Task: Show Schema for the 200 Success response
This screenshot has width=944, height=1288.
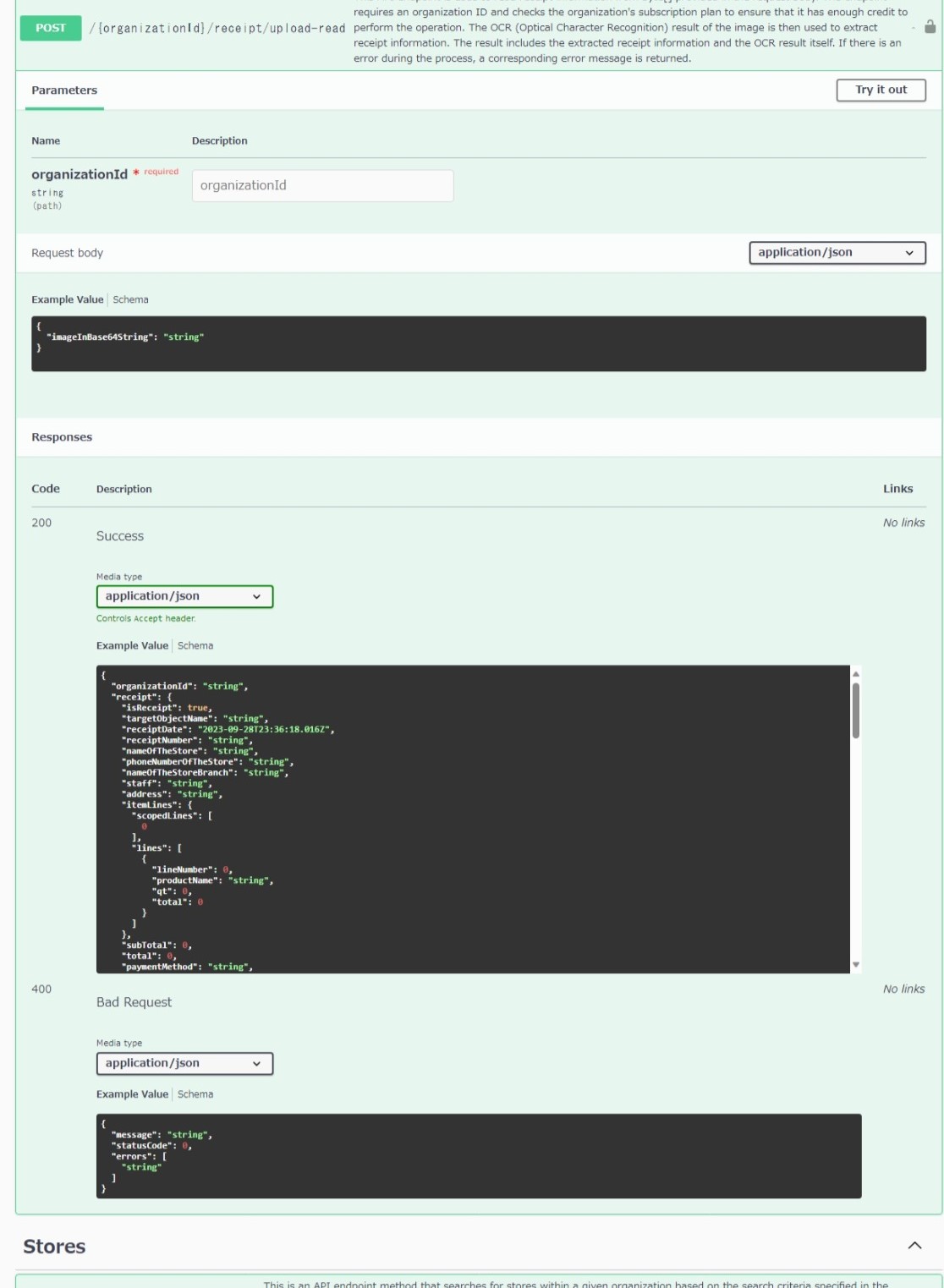Action: pyautogui.click(x=195, y=645)
